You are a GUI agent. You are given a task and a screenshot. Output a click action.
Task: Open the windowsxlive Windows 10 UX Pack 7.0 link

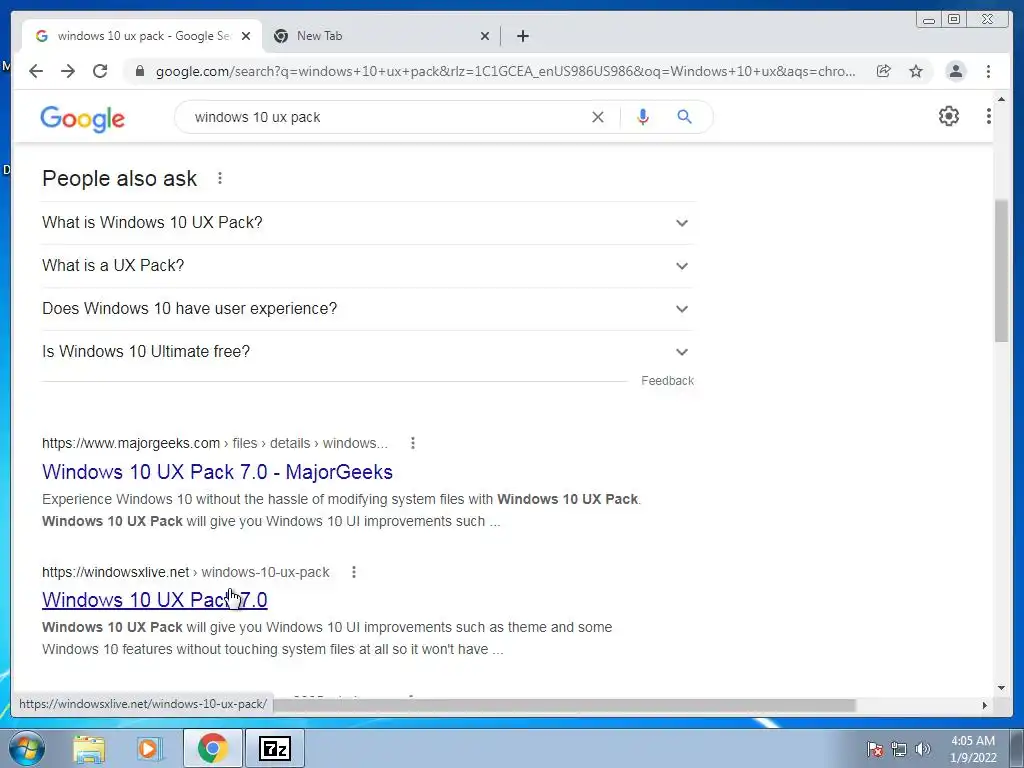point(155,600)
